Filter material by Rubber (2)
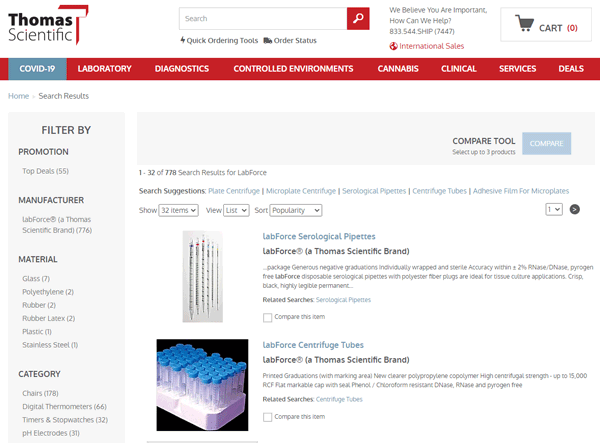 [39, 305]
